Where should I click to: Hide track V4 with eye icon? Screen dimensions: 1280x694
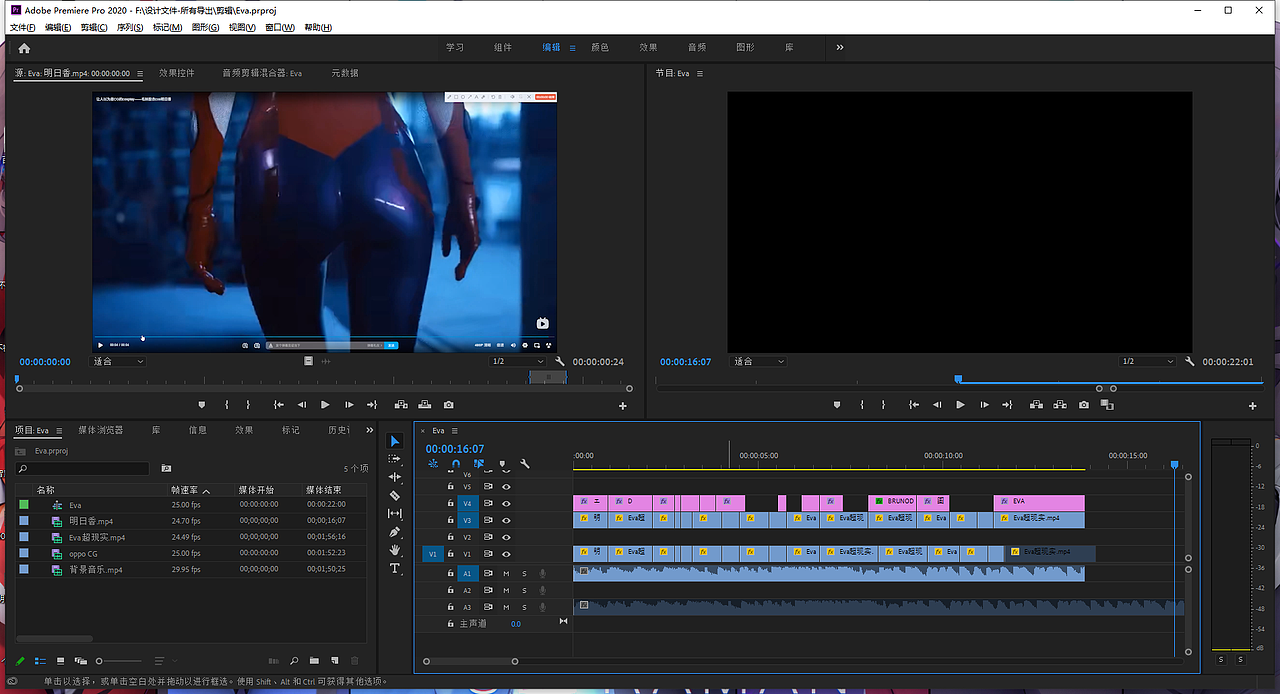(506, 503)
